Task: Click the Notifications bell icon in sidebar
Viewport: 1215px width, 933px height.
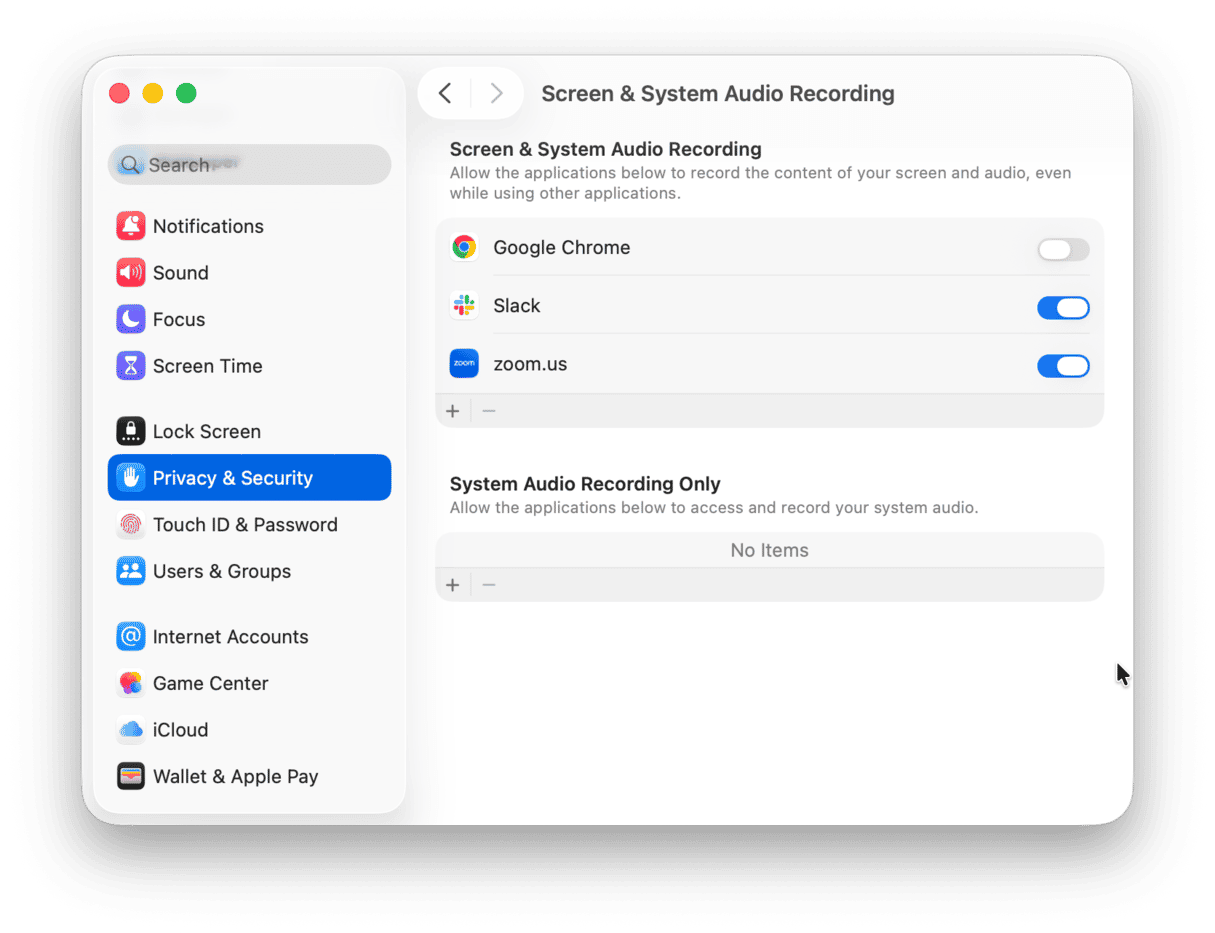Action: [131, 226]
